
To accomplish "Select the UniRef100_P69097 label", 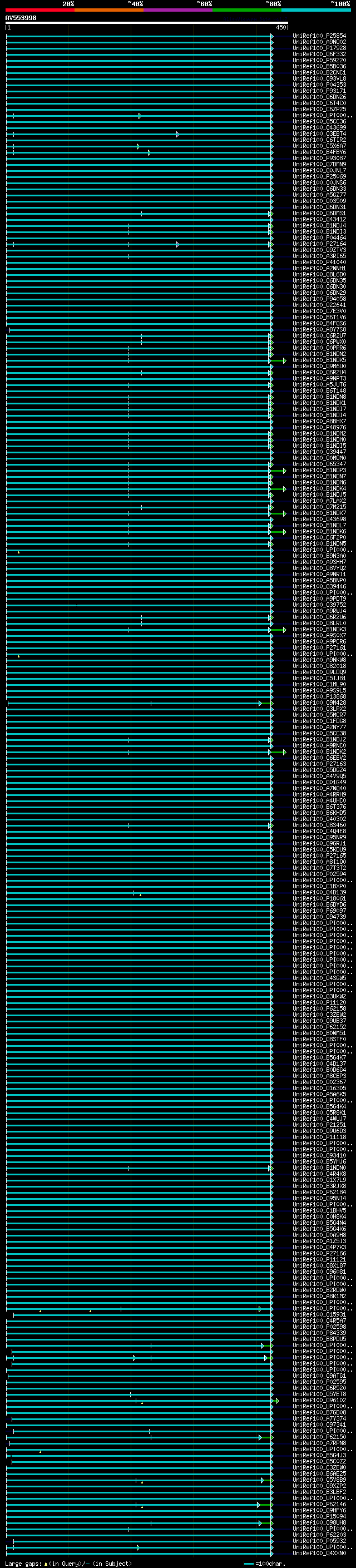I will 319,911.
